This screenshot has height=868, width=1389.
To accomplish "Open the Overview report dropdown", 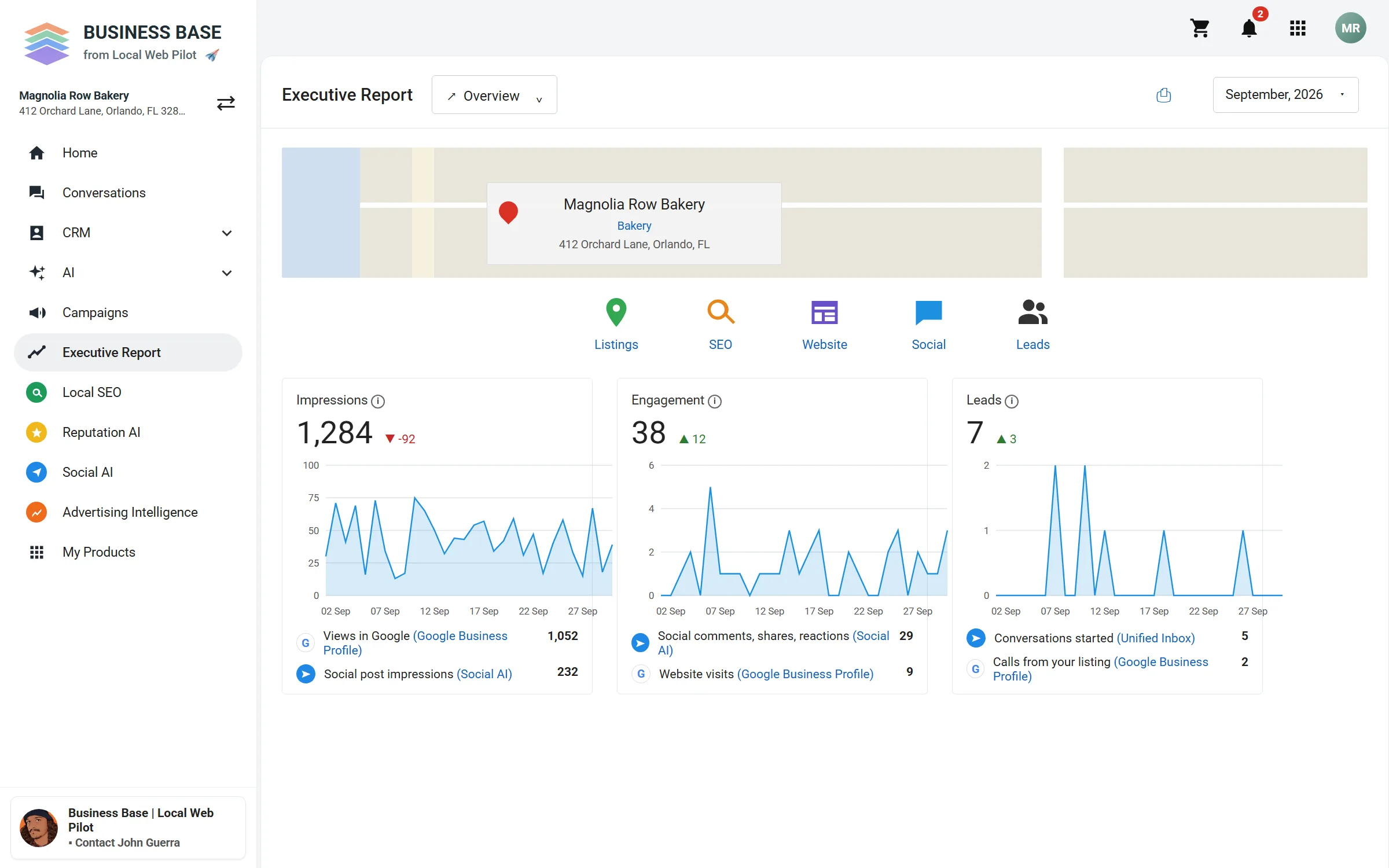I will coord(494,95).
